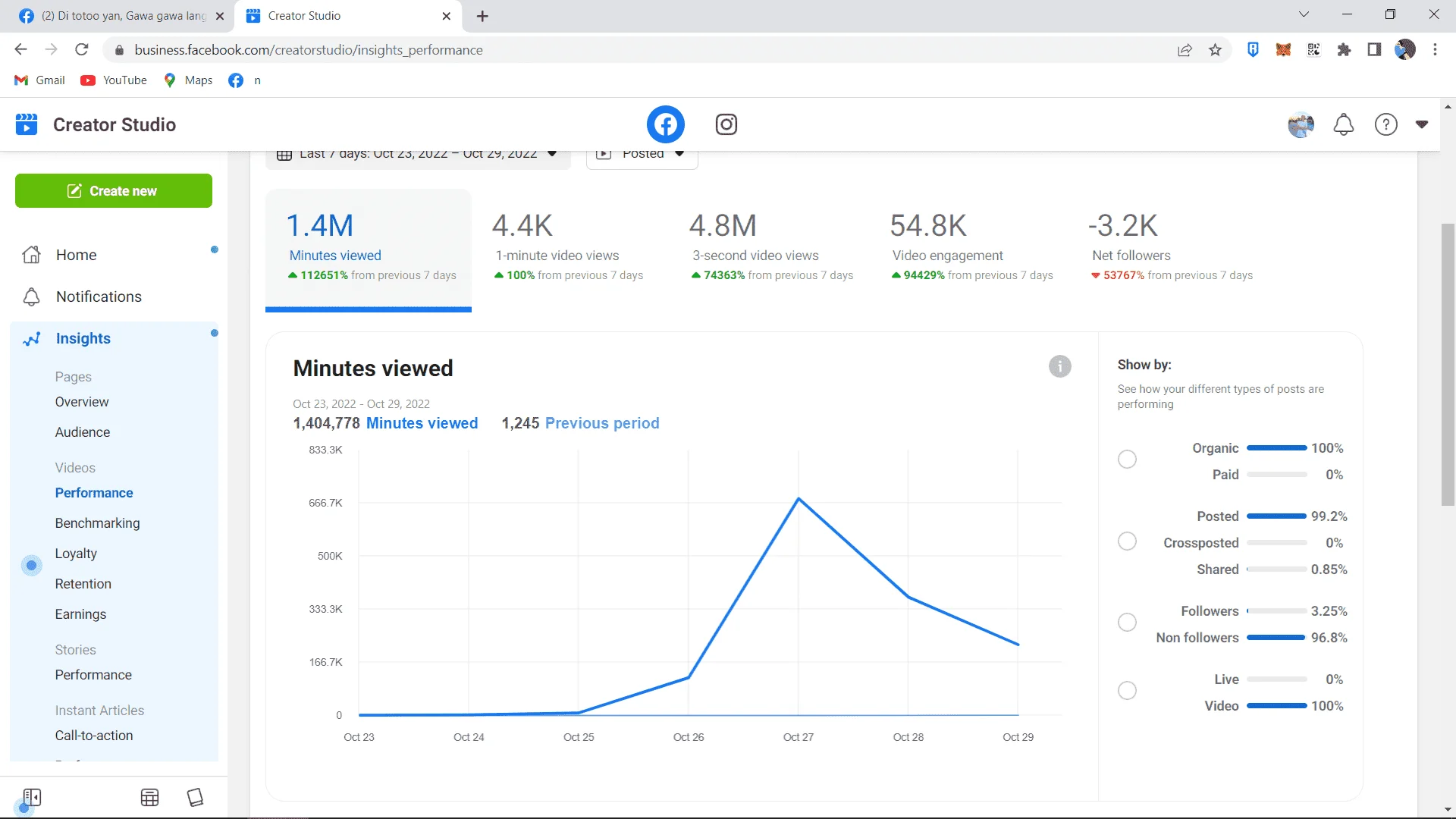Viewport: 1456px width, 819px height.
Task: Collapse the sidebar panel icon at bottom
Action: (x=32, y=797)
